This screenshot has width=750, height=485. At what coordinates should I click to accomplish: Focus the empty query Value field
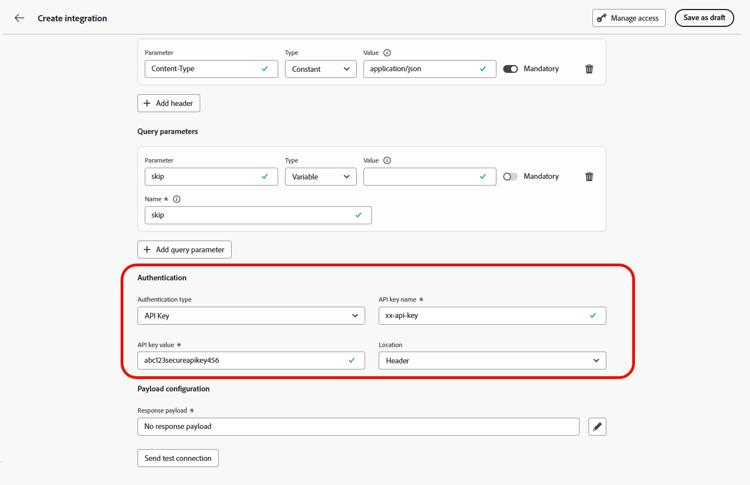pos(430,176)
